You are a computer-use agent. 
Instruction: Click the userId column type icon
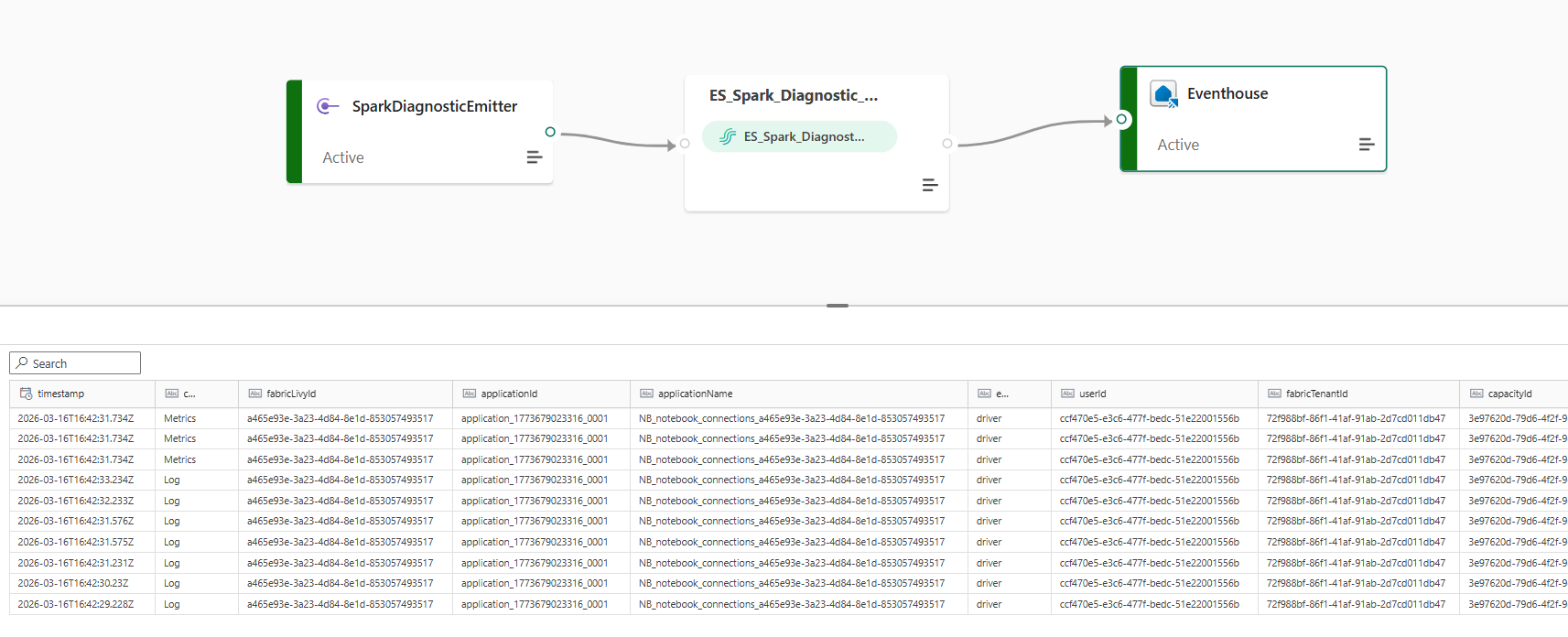1067,394
